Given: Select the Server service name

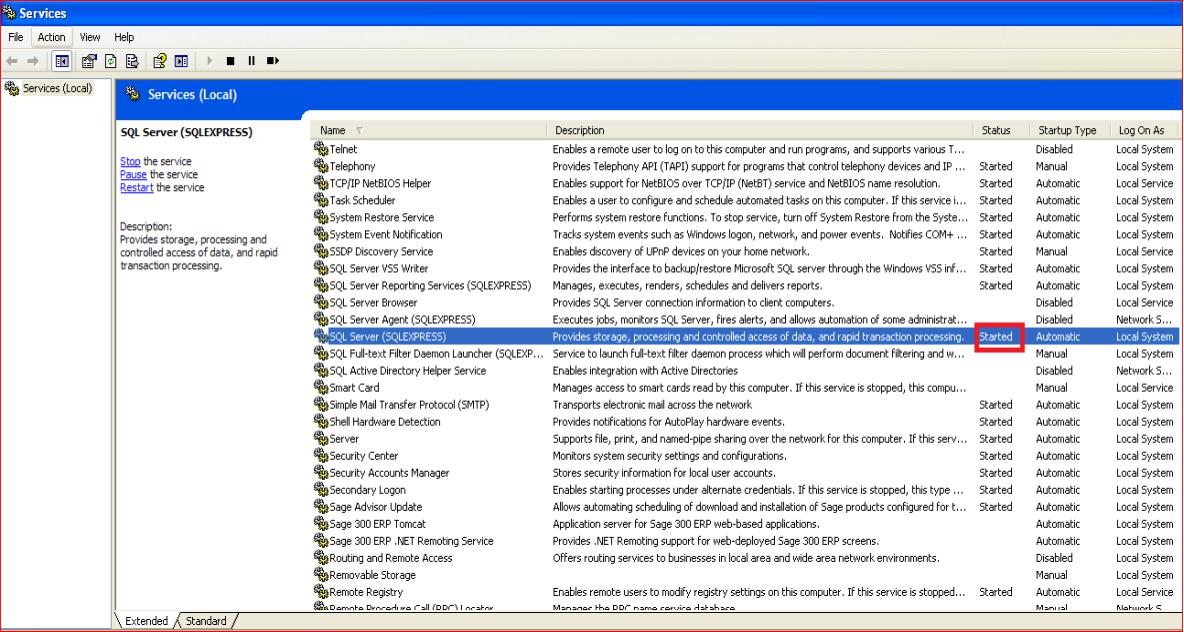Looking at the screenshot, I should pos(344,439).
